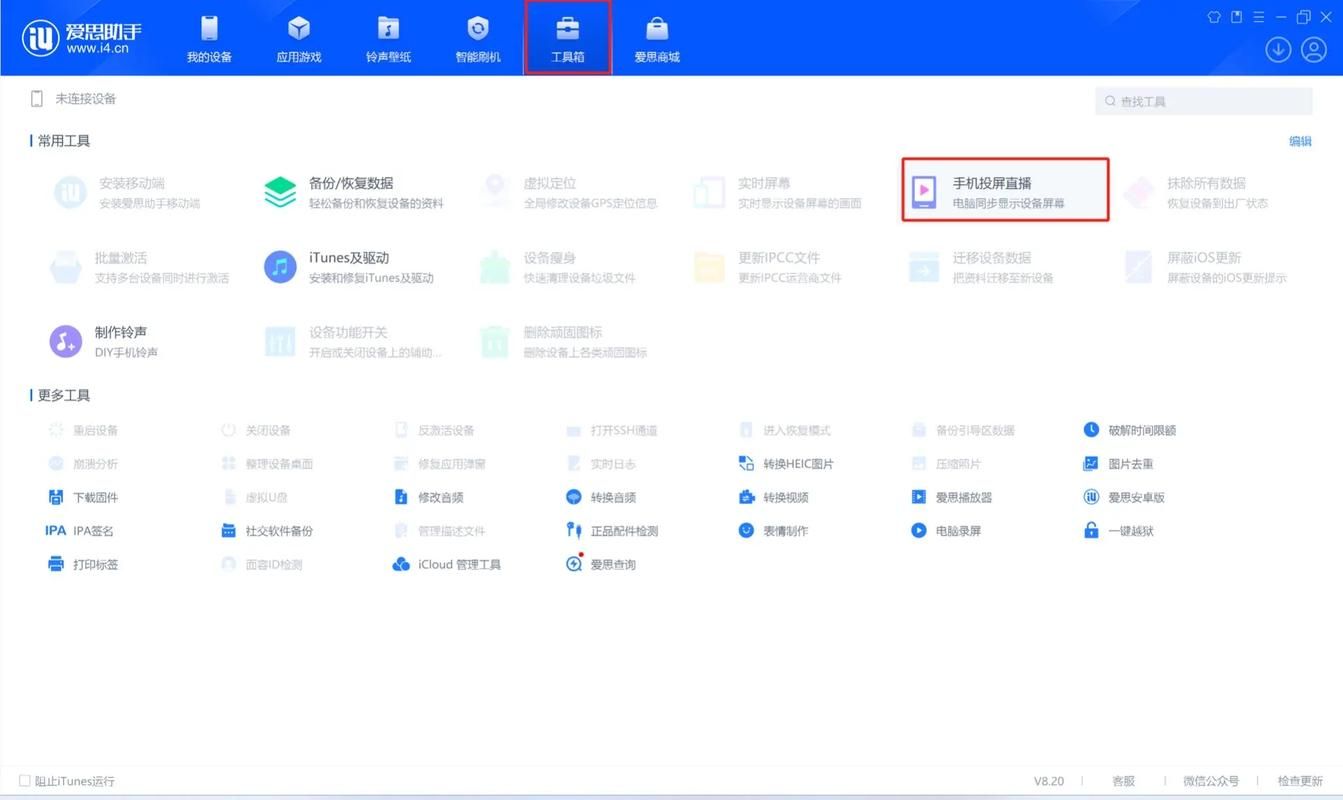
Task: Open the 转换音频 tool
Action: 601,497
